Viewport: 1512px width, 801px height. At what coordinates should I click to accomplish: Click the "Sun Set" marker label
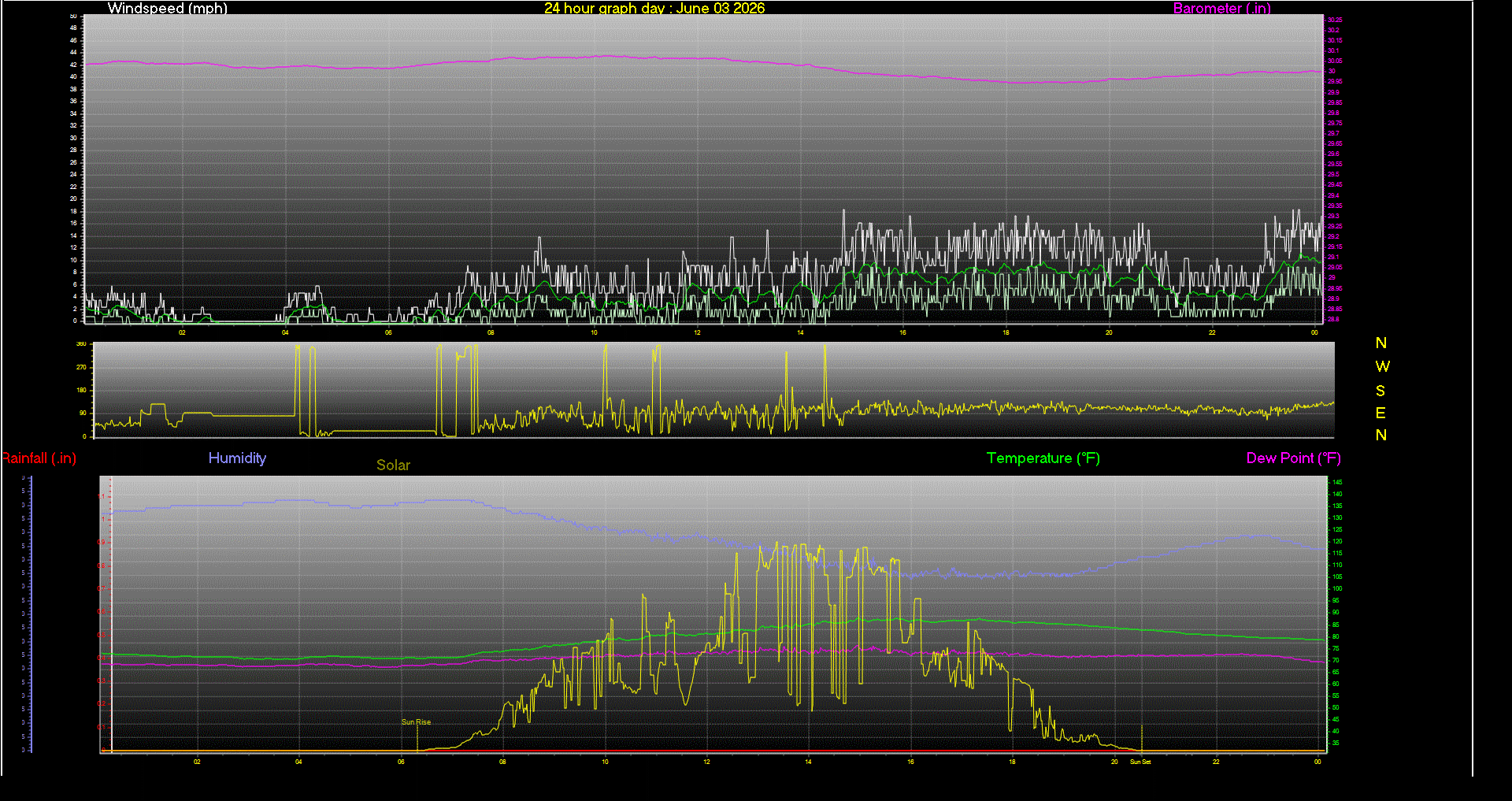(x=1140, y=762)
